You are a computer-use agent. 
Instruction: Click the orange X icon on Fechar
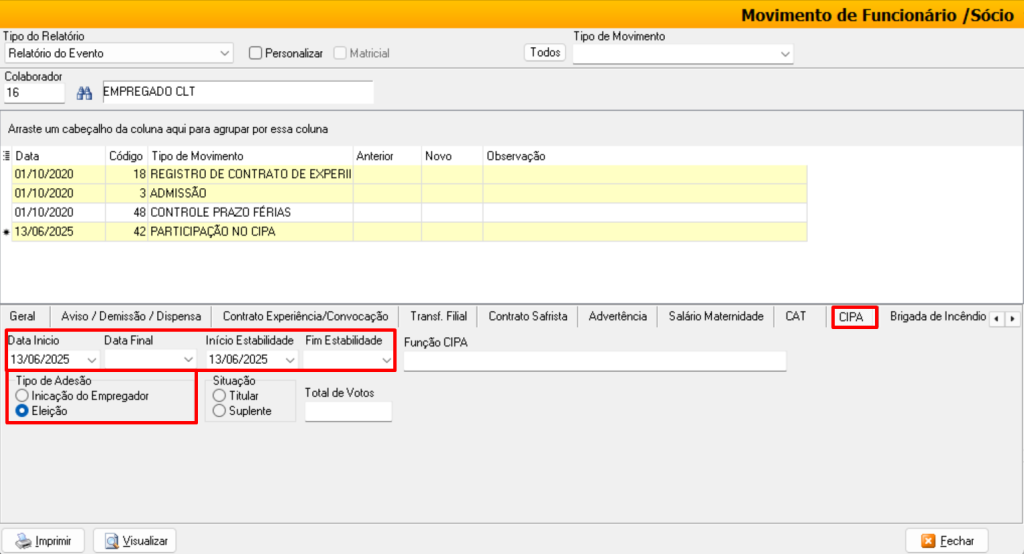point(928,541)
